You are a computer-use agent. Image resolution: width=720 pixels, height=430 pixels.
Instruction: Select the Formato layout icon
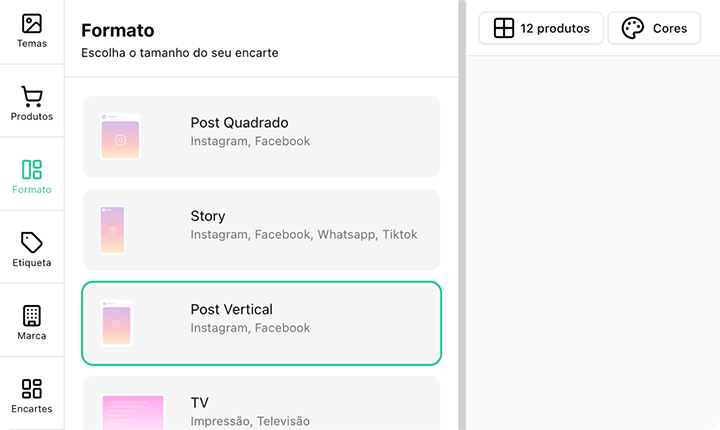[32, 170]
